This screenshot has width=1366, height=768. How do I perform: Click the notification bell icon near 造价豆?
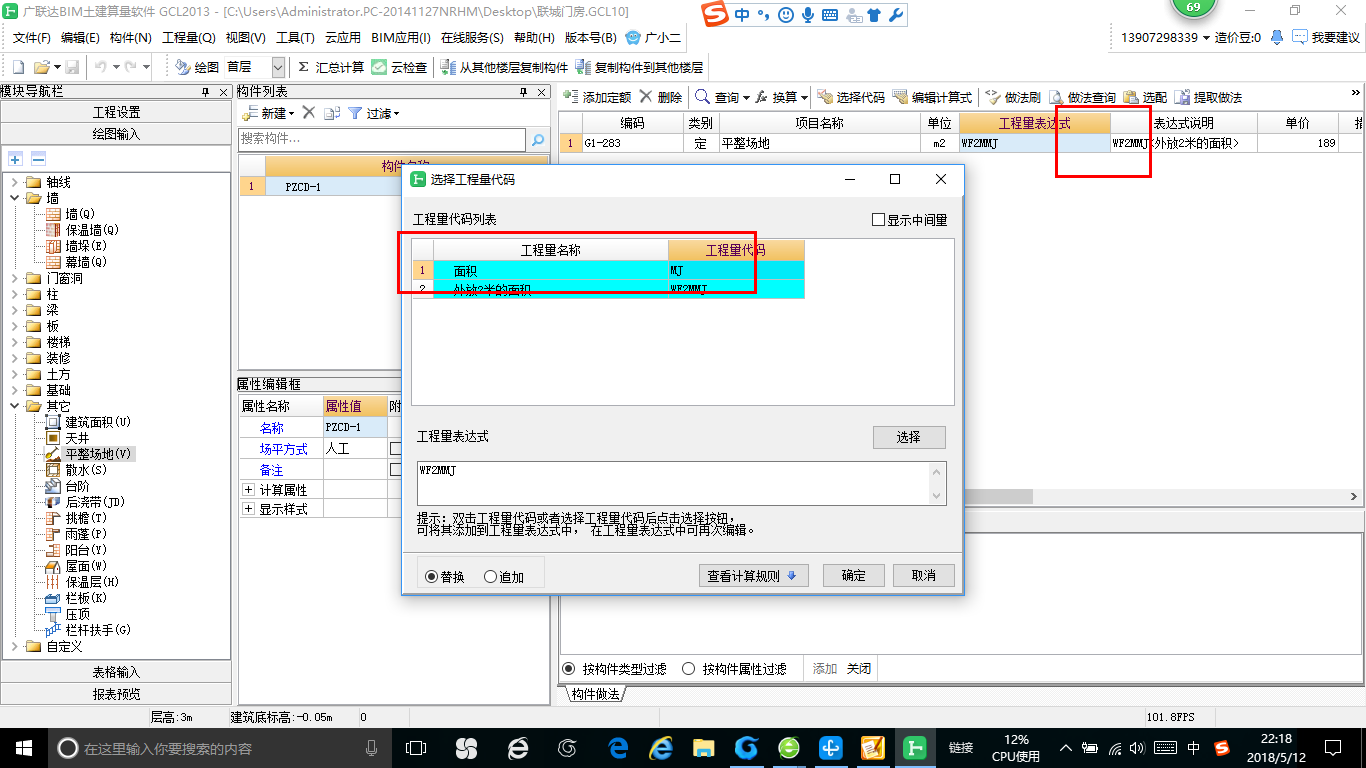point(1276,37)
